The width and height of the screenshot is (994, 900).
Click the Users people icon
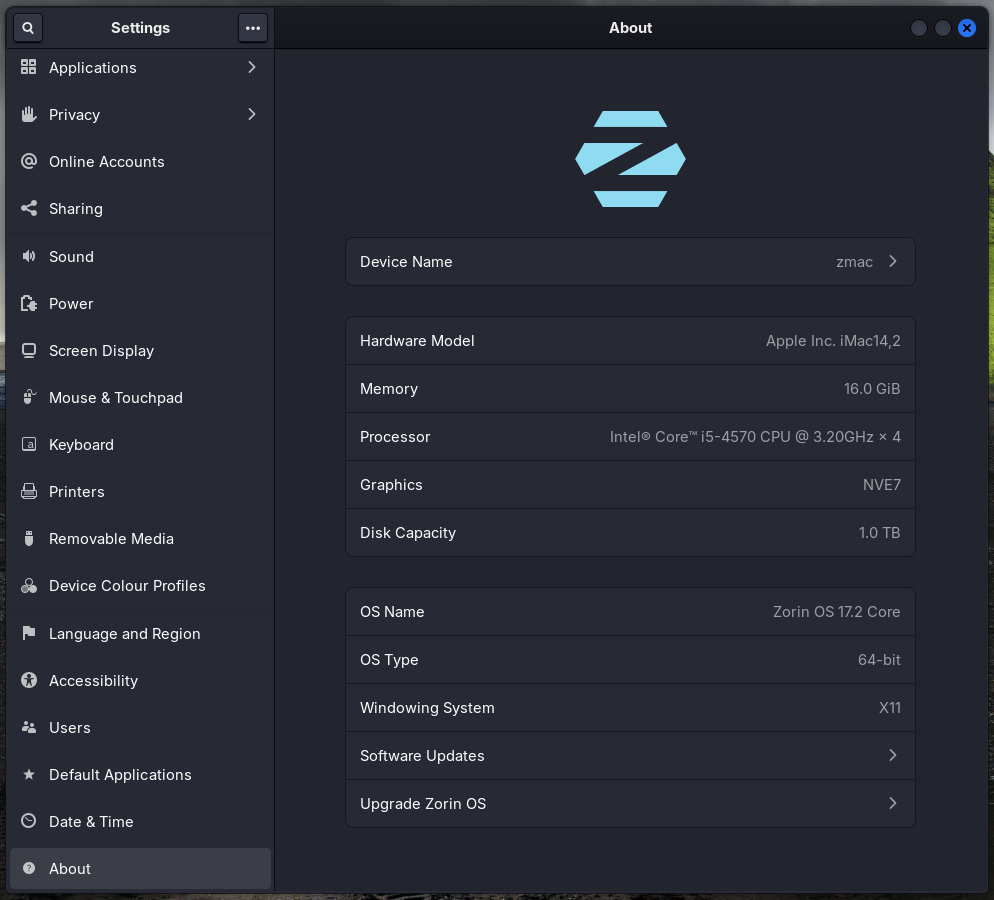click(29, 727)
